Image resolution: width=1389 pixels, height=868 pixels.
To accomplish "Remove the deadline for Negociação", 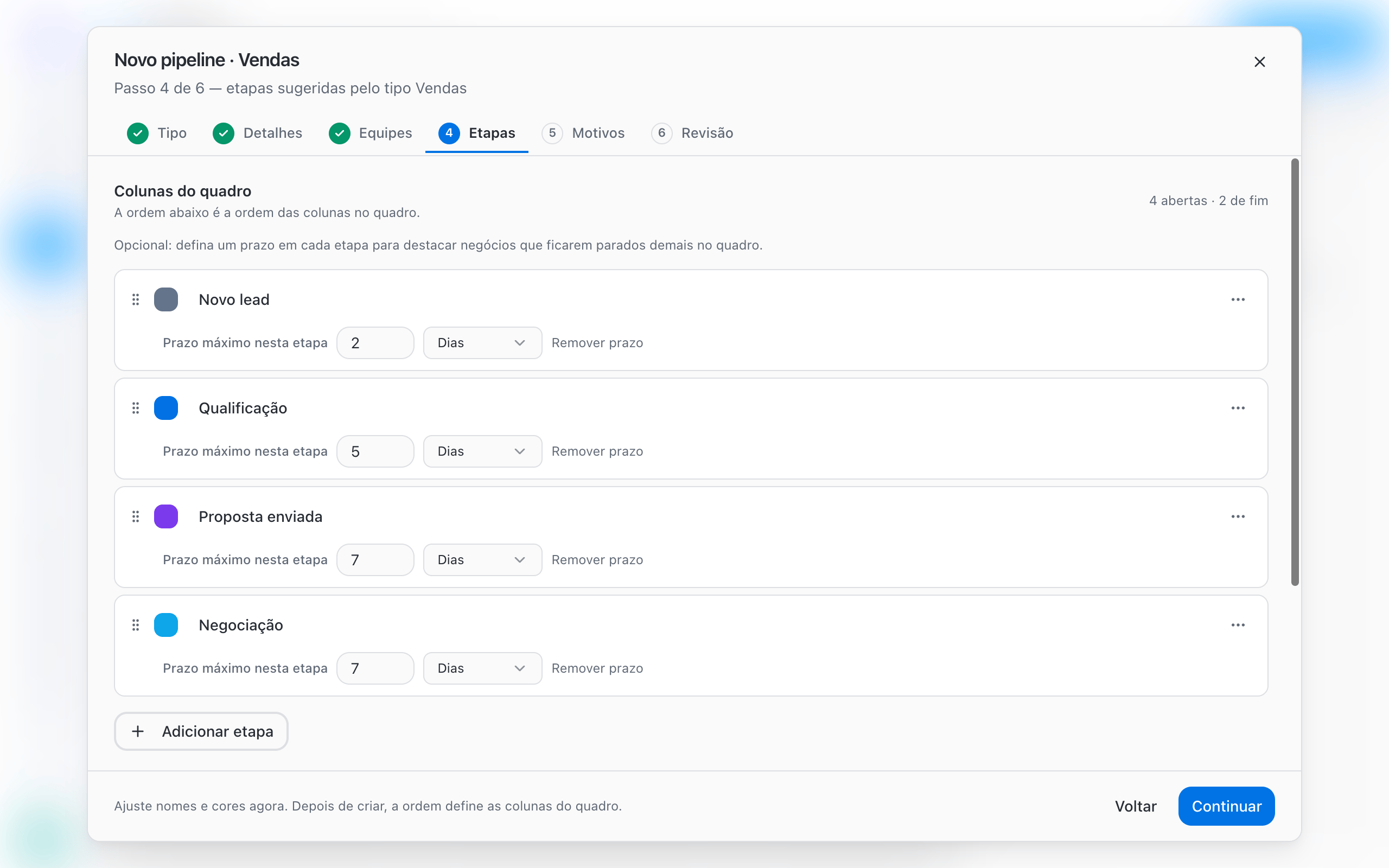I will 597,668.
